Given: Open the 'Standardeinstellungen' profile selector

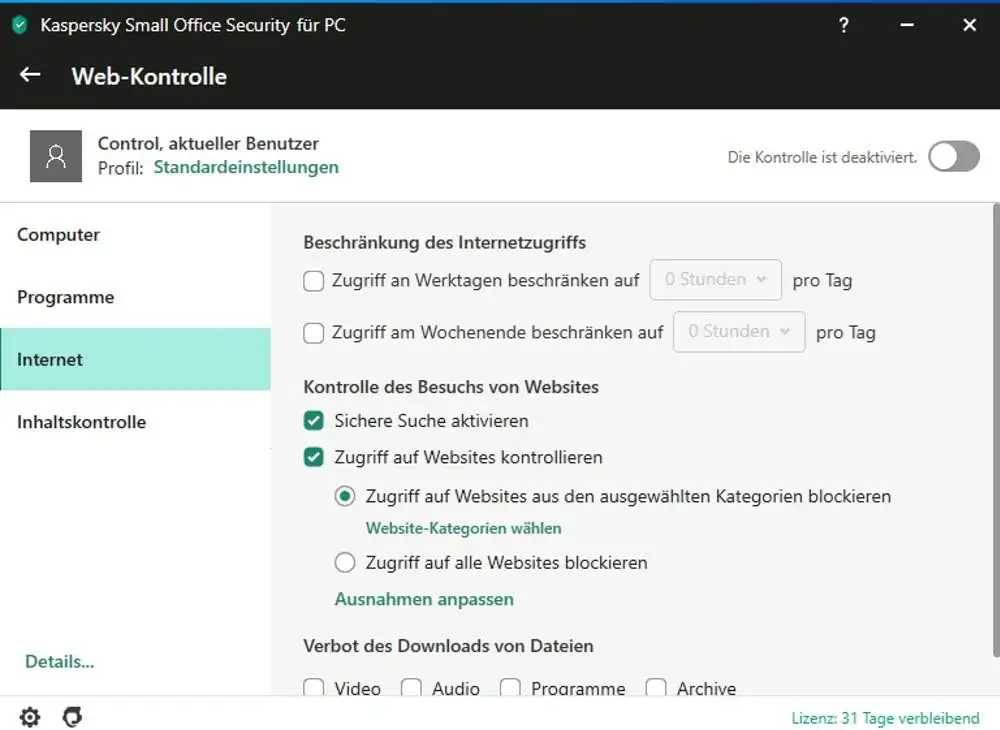Looking at the screenshot, I should pos(246,167).
